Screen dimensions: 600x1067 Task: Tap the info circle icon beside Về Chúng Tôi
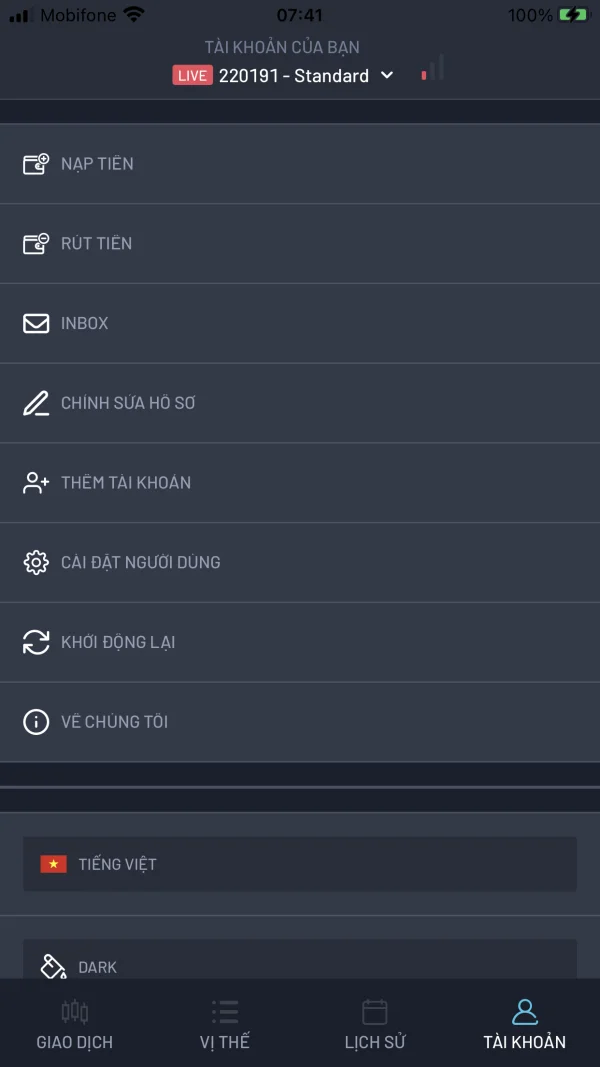36,722
